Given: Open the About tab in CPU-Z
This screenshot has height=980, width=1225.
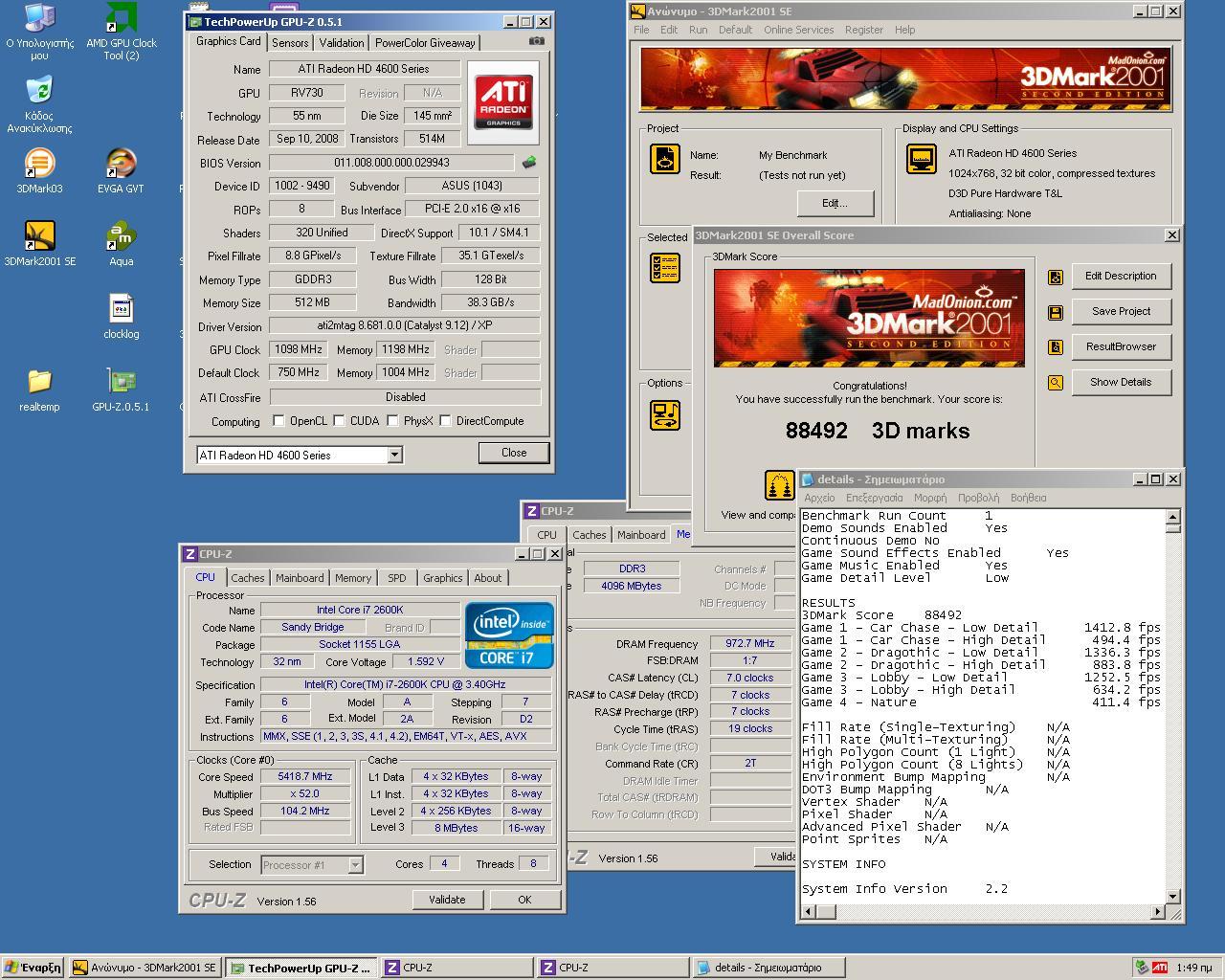Looking at the screenshot, I should pyautogui.click(x=488, y=578).
